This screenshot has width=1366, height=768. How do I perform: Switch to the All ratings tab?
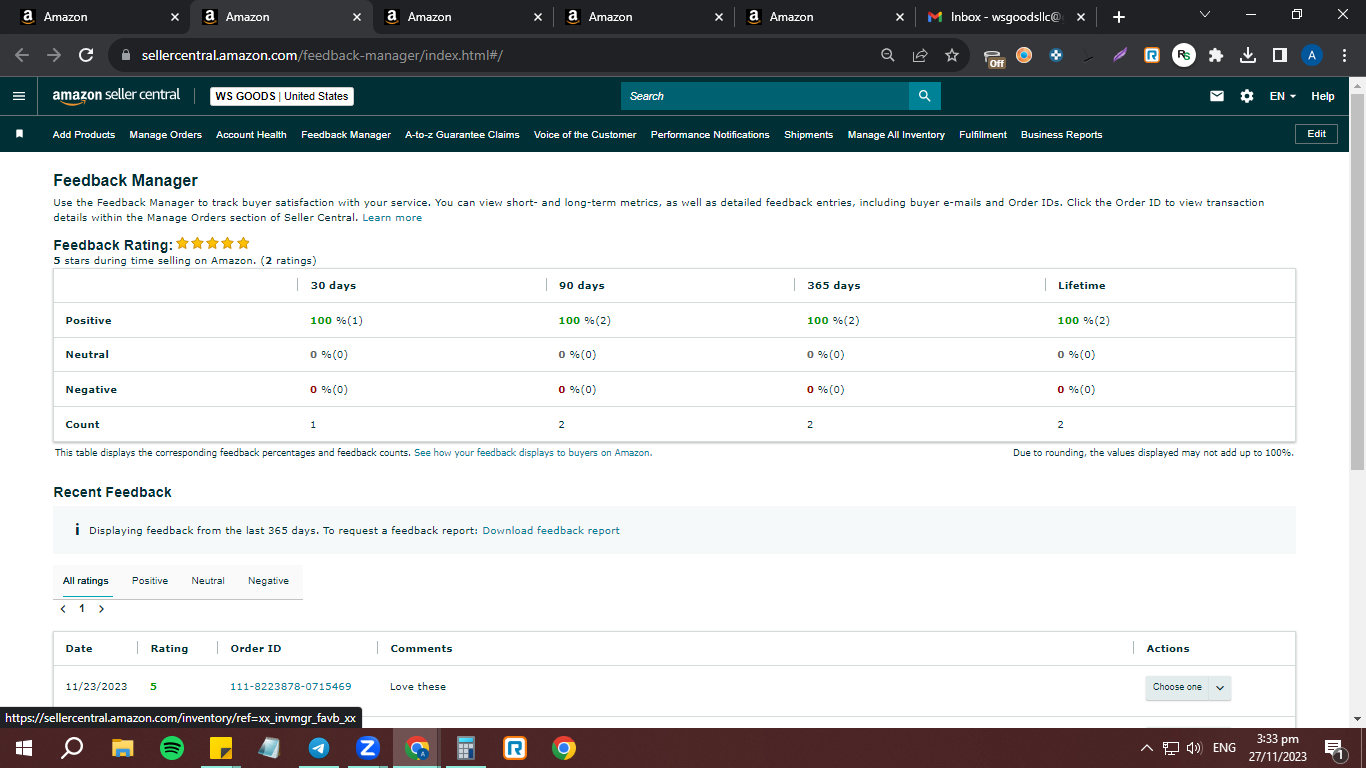click(86, 581)
